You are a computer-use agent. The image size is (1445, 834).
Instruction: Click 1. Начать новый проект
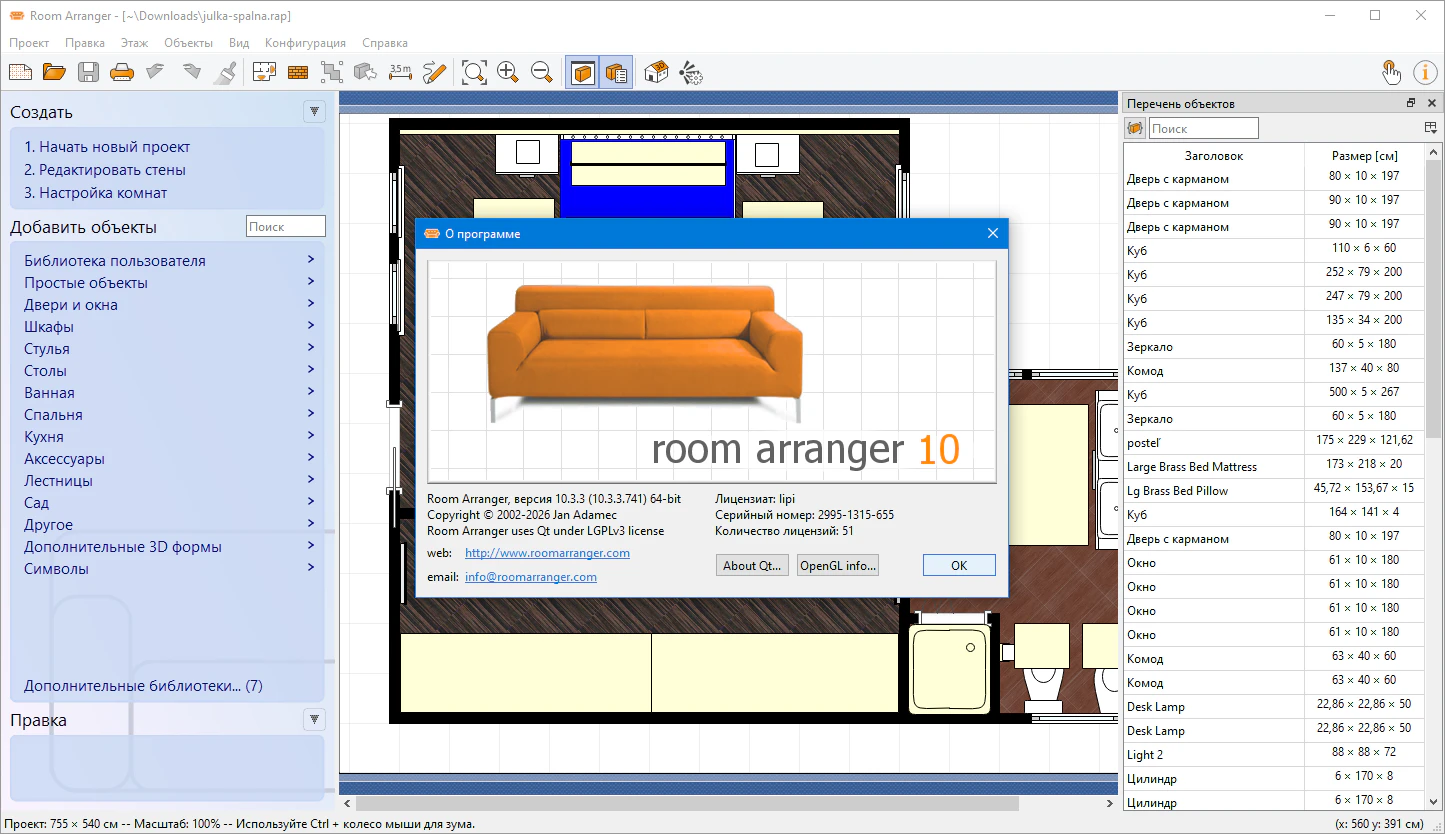pos(107,147)
